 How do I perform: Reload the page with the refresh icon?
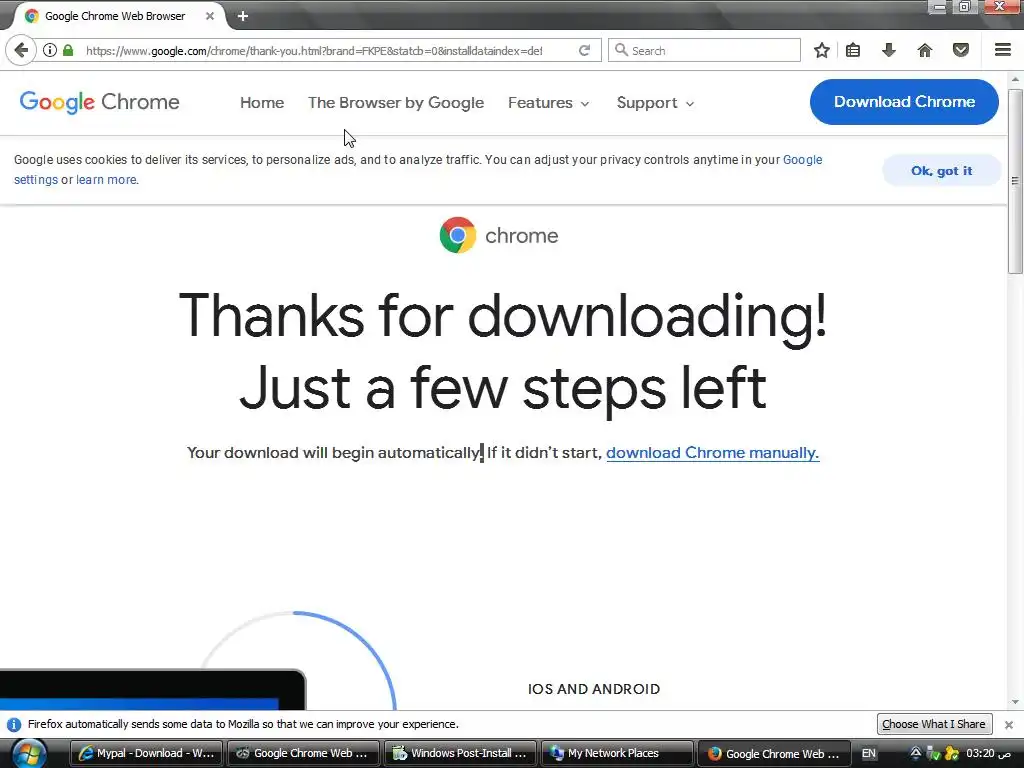584,50
